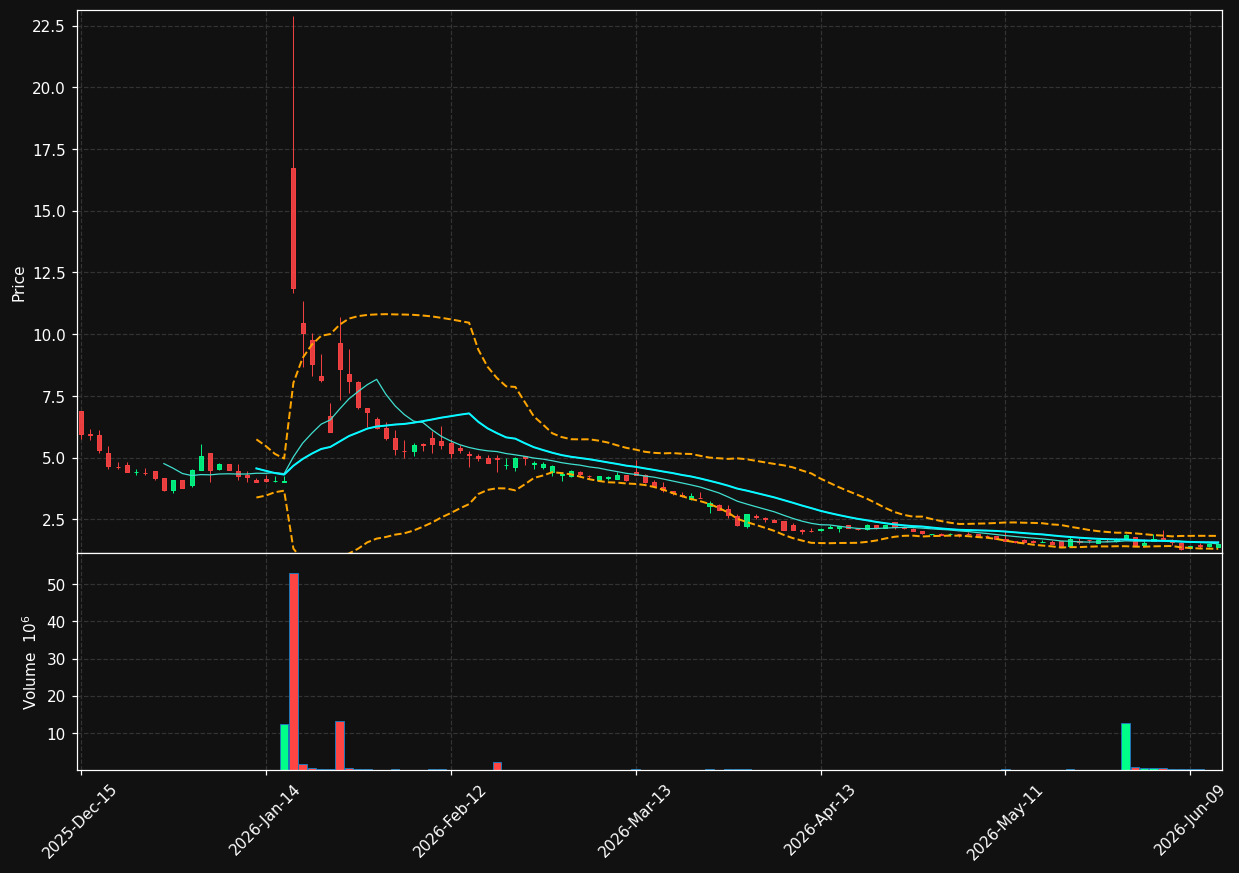Click the 15.0 price axis value
This screenshot has height=873, width=1239.
point(49,211)
